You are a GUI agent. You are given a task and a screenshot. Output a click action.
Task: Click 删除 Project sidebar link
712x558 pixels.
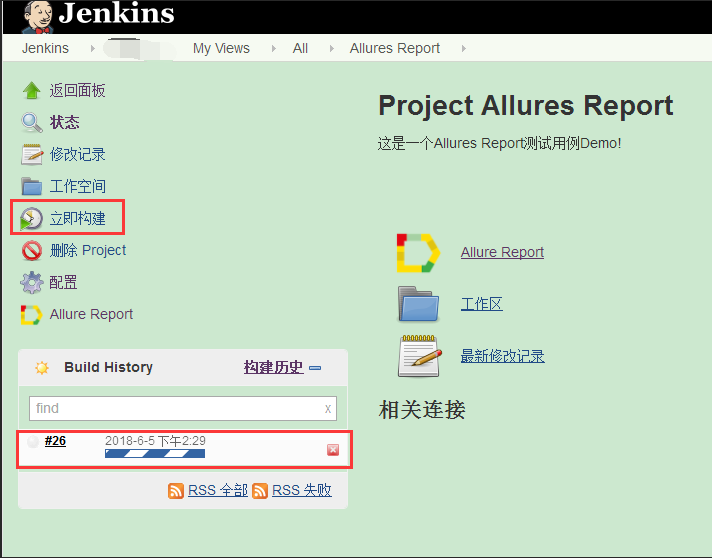[x=88, y=250]
